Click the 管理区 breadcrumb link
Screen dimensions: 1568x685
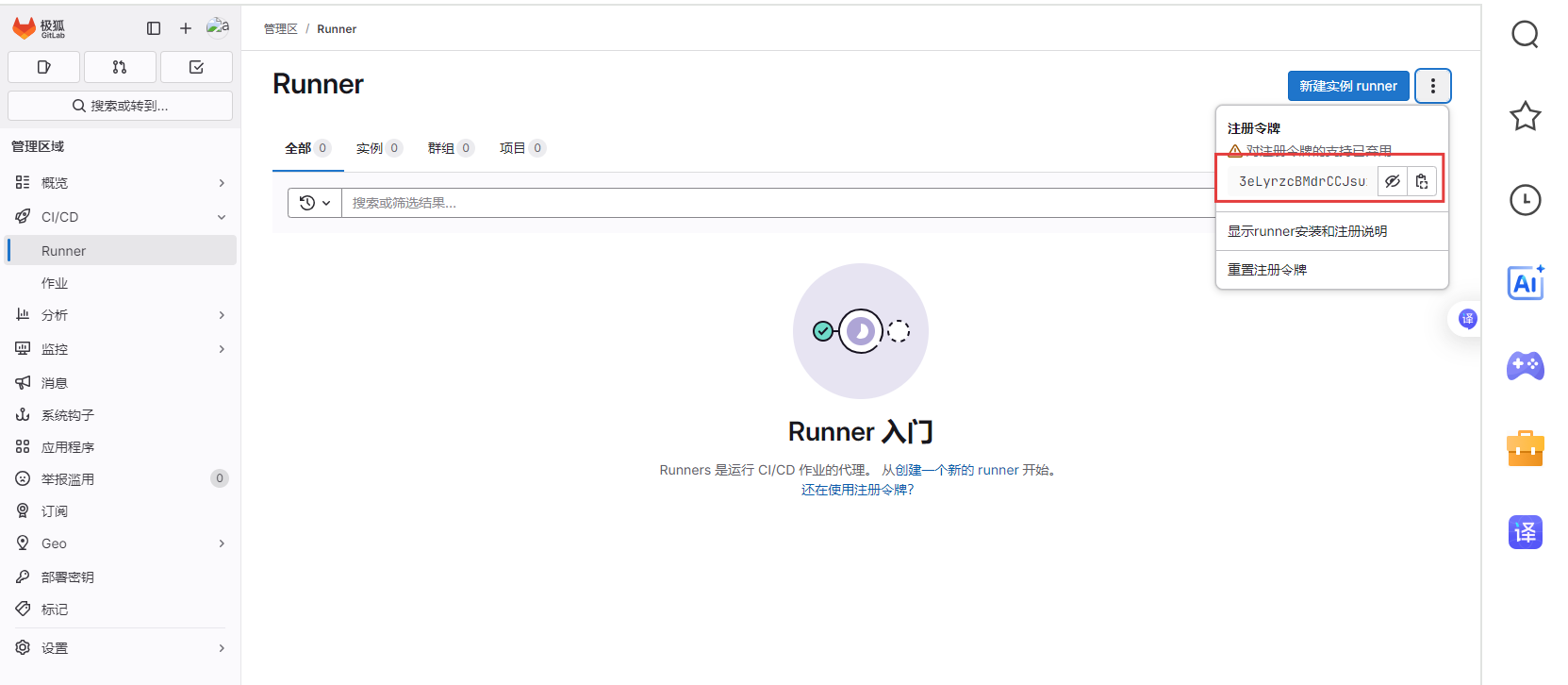pos(280,29)
